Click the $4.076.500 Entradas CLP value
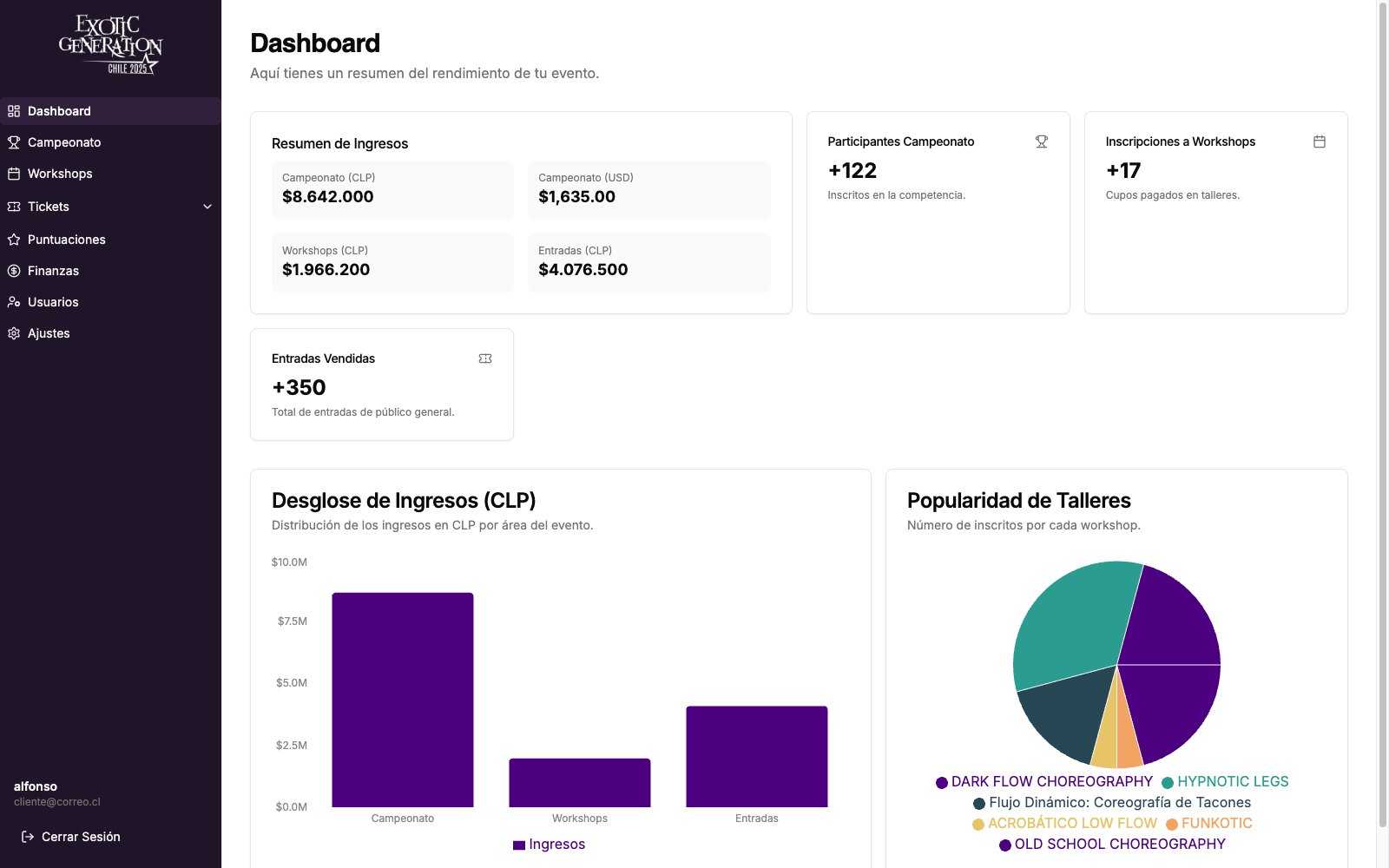Screen dimensions: 1389x868 [583, 270]
